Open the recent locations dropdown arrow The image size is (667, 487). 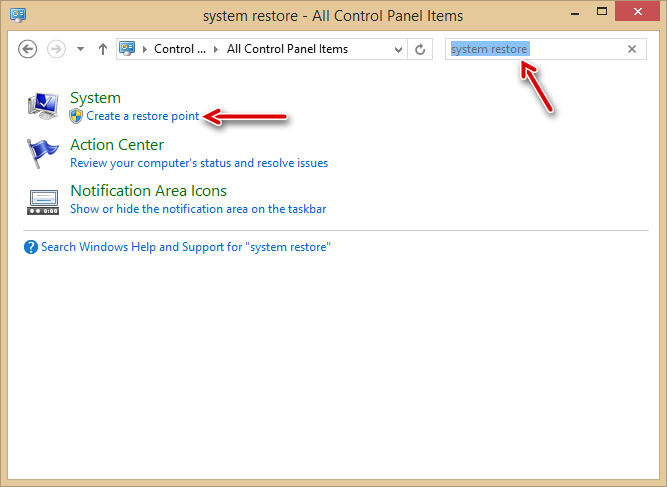coord(80,49)
